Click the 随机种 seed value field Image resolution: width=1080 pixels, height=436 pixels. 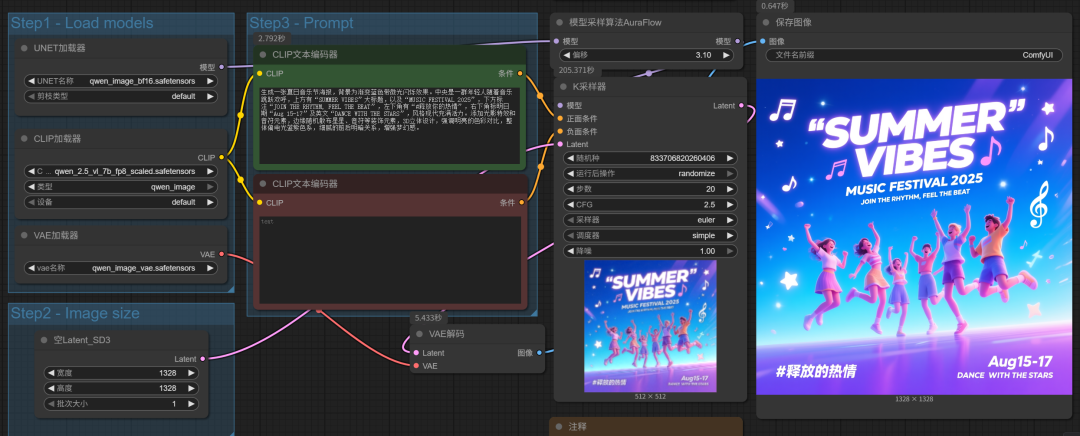[x=650, y=158]
